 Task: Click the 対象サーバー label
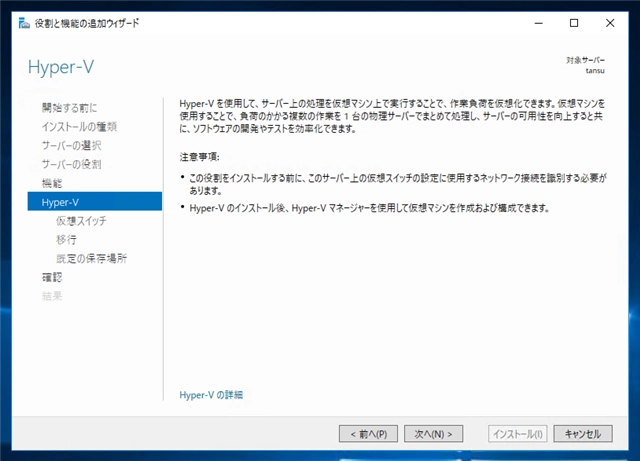pos(585,60)
